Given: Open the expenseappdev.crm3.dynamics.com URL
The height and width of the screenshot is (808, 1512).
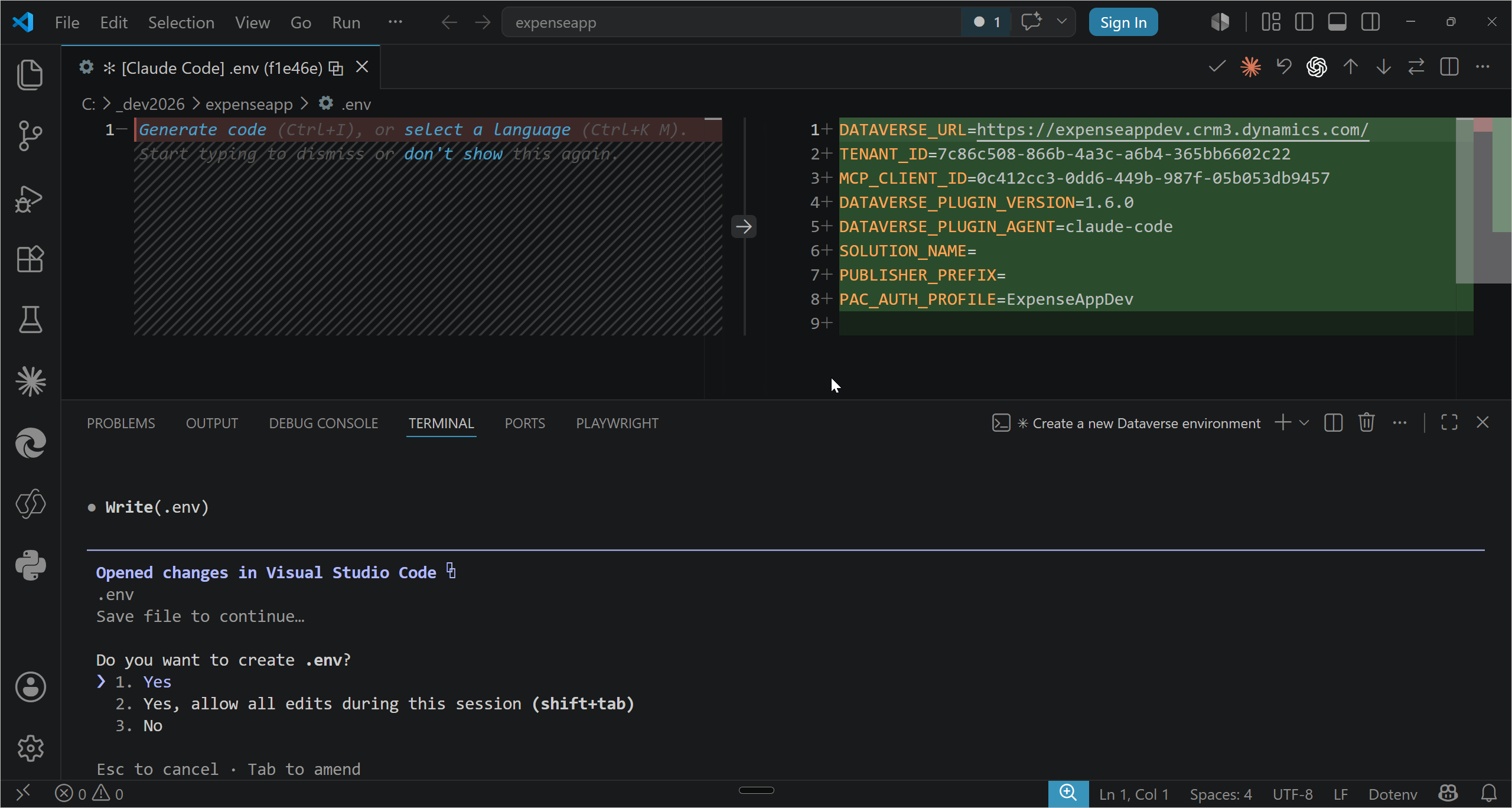Looking at the screenshot, I should coord(1172,129).
